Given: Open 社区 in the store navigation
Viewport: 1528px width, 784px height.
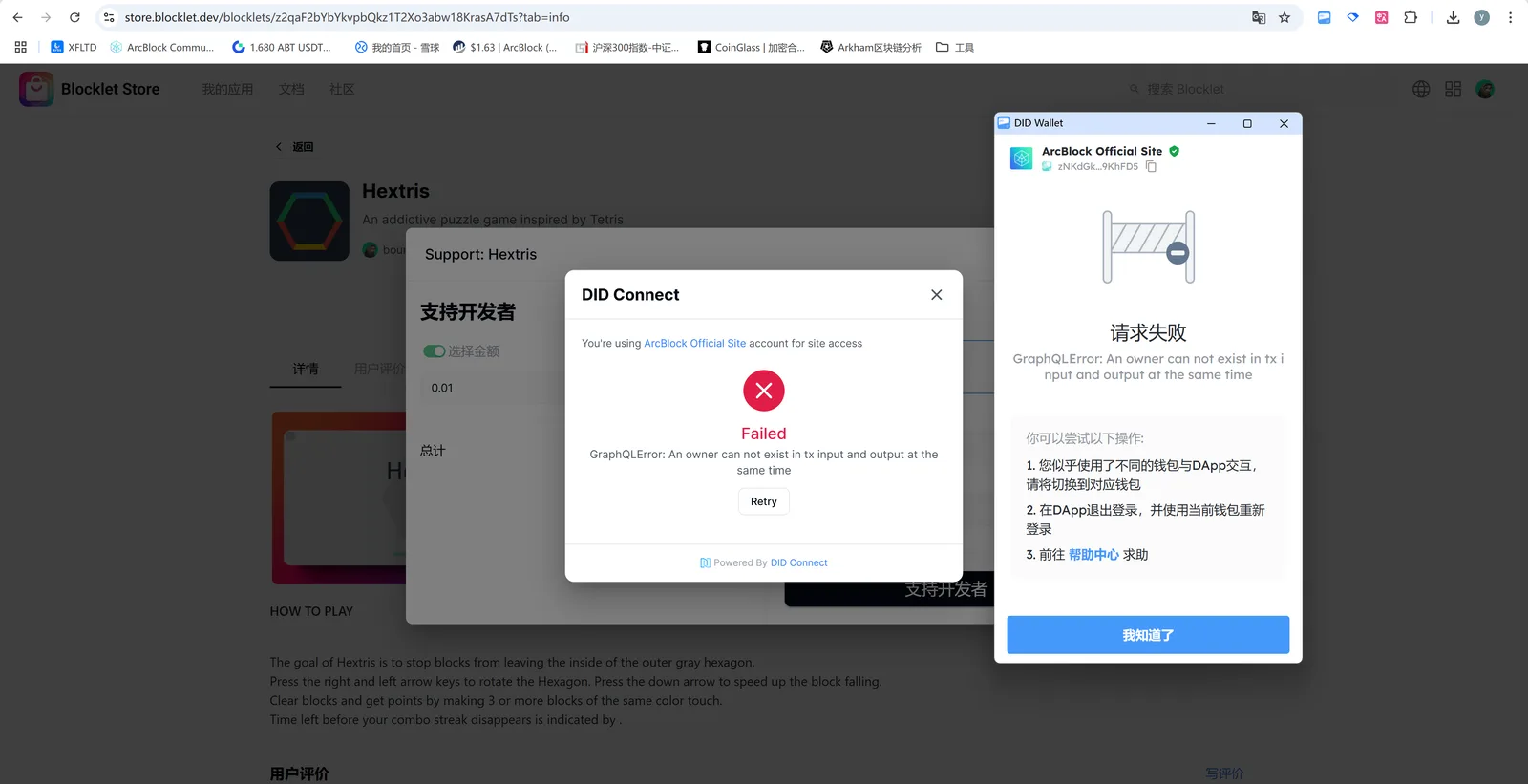Looking at the screenshot, I should point(342,89).
